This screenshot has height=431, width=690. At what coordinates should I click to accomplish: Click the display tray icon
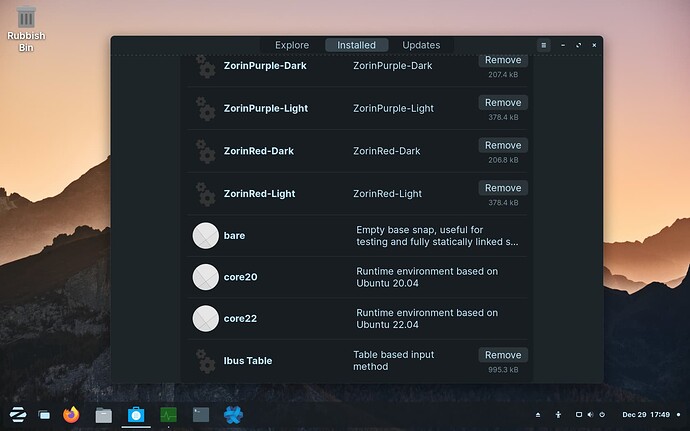pos(579,415)
